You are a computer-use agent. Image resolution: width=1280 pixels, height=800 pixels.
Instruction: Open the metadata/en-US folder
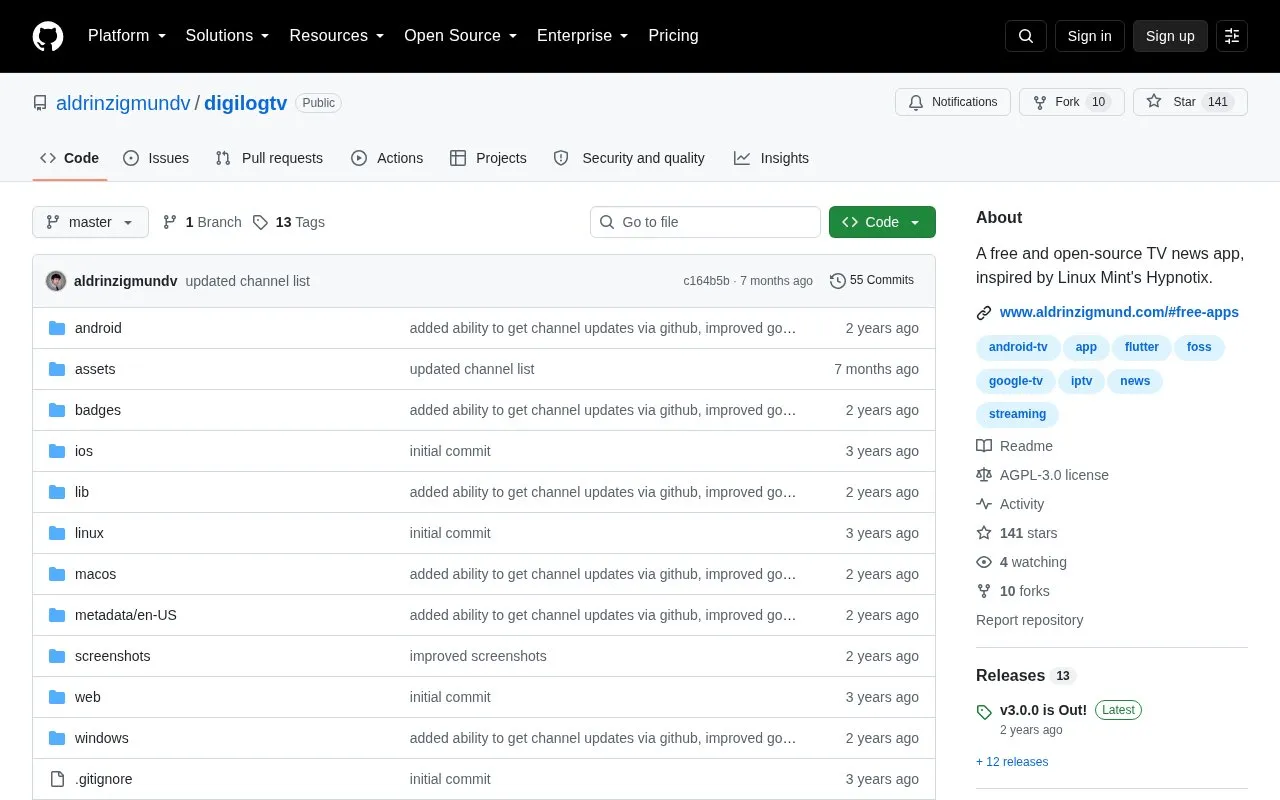click(x=126, y=615)
